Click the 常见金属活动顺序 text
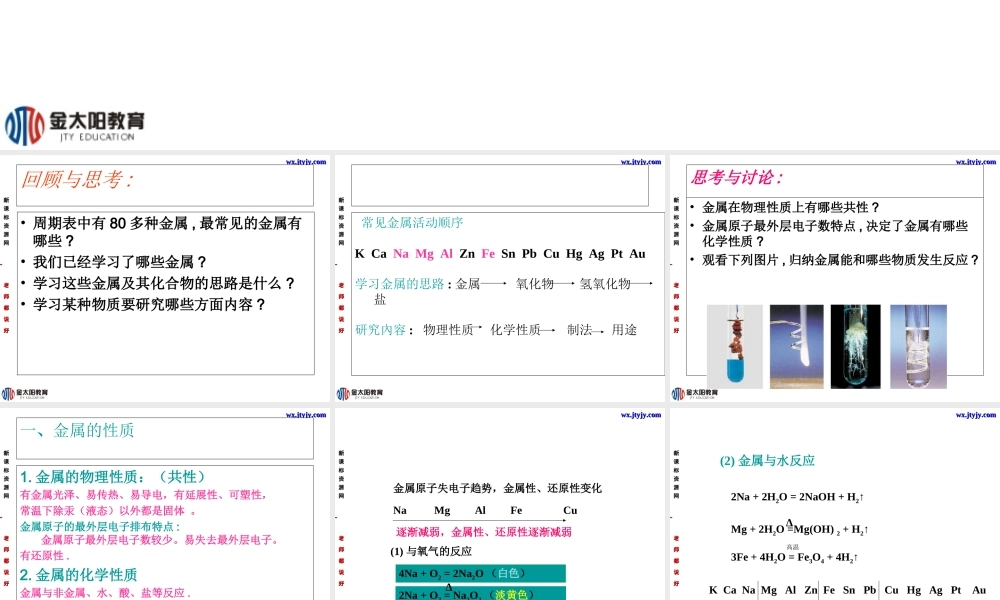Image resolution: width=1000 pixels, height=600 pixels. [412, 223]
